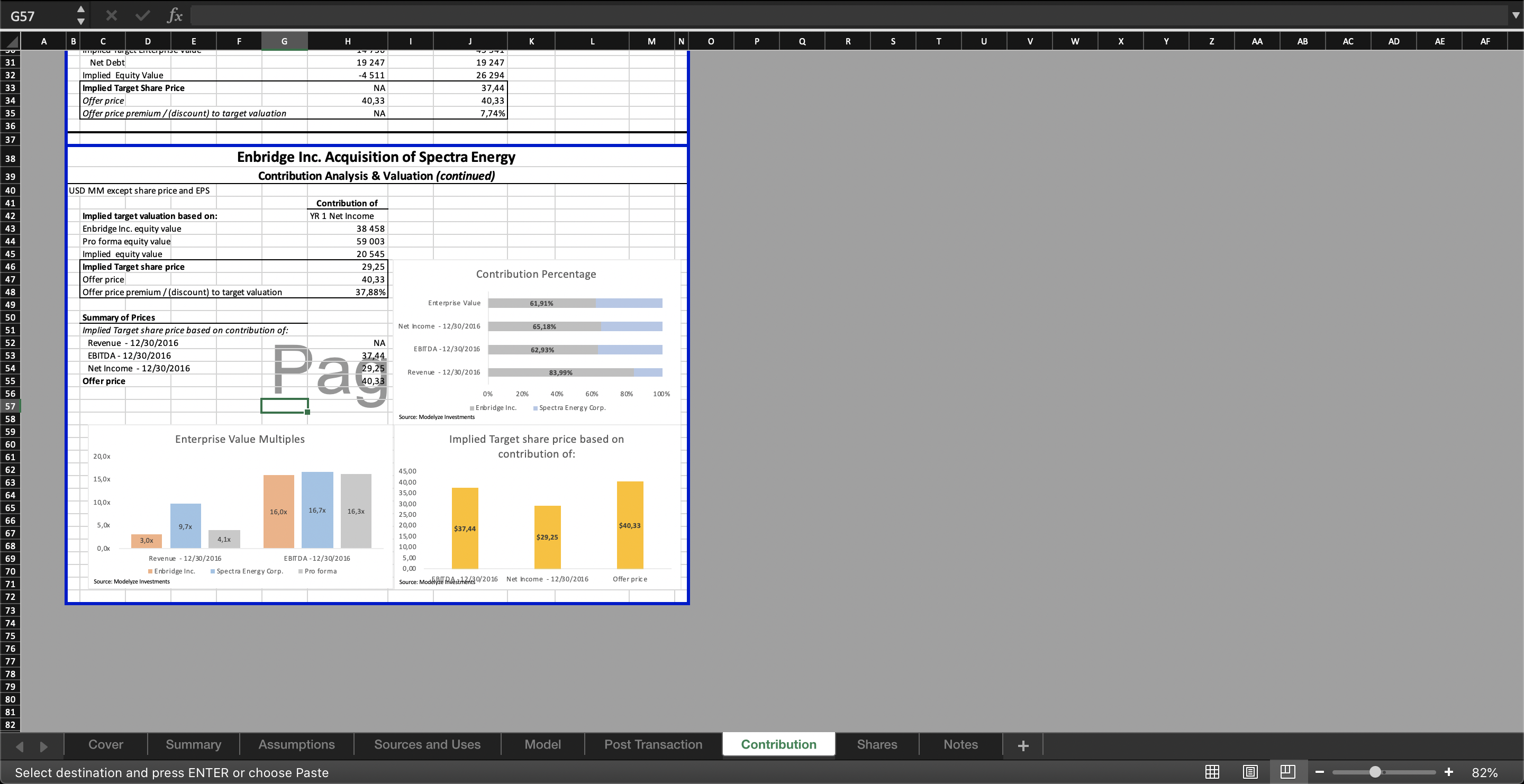Switch to Normal view icon
The width and height of the screenshot is (1524, 784).
pyautogui.click(x=1212, y=772)
